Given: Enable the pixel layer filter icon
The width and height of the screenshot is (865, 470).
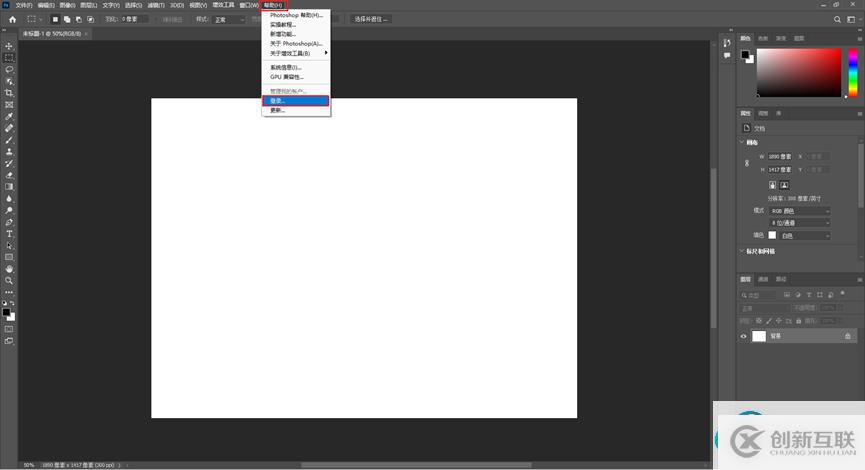Looking at the screenshot, I should (787, 295).
